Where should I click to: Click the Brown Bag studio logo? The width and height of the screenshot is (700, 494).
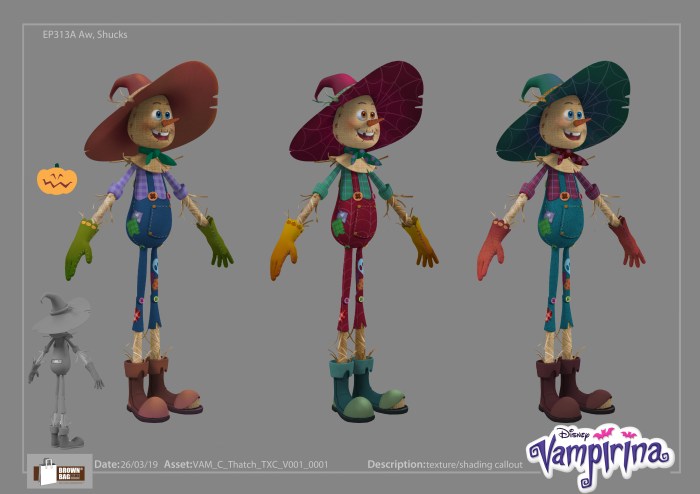[59, 471]
